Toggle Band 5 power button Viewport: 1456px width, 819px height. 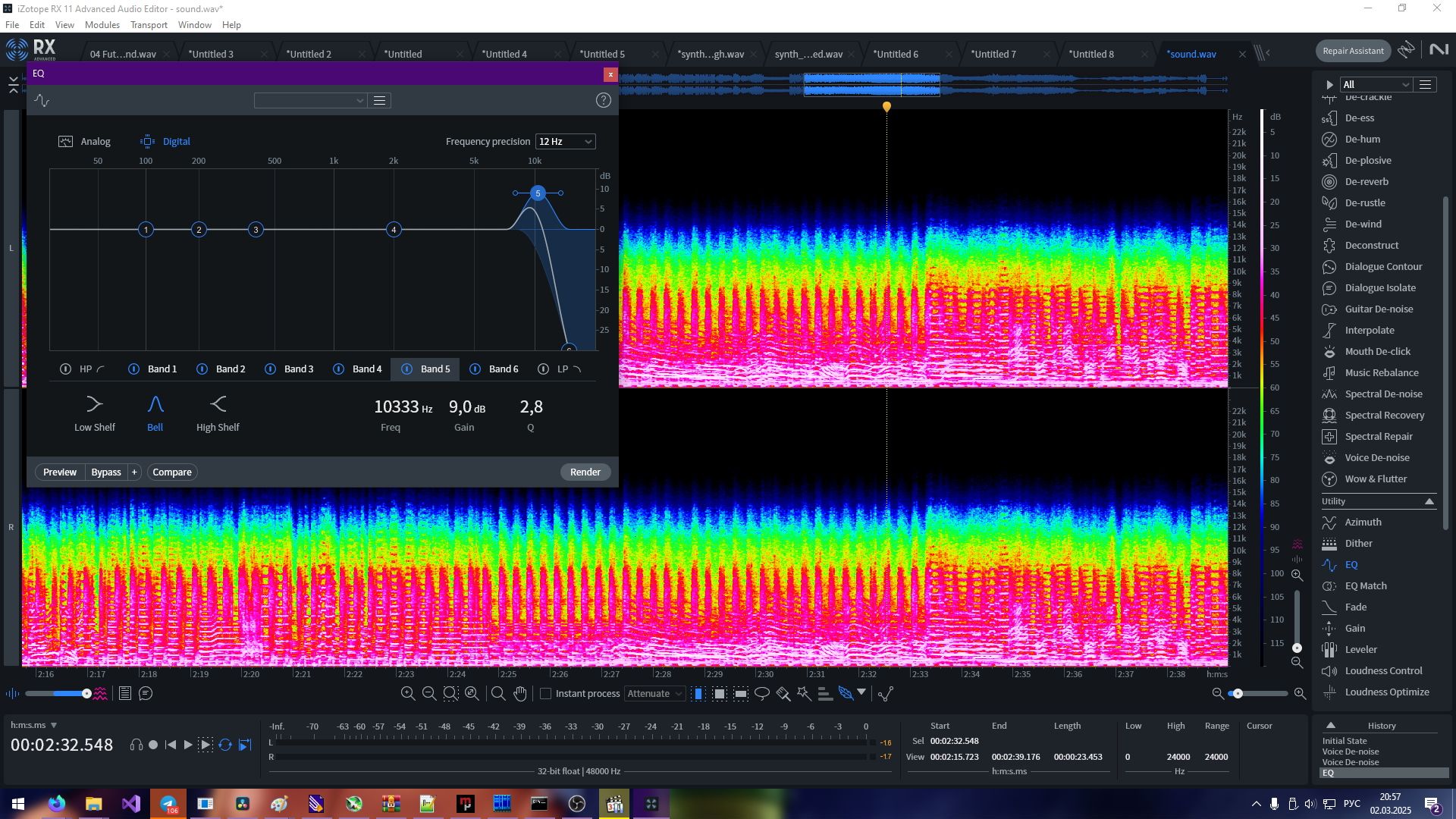pos(406,369)
